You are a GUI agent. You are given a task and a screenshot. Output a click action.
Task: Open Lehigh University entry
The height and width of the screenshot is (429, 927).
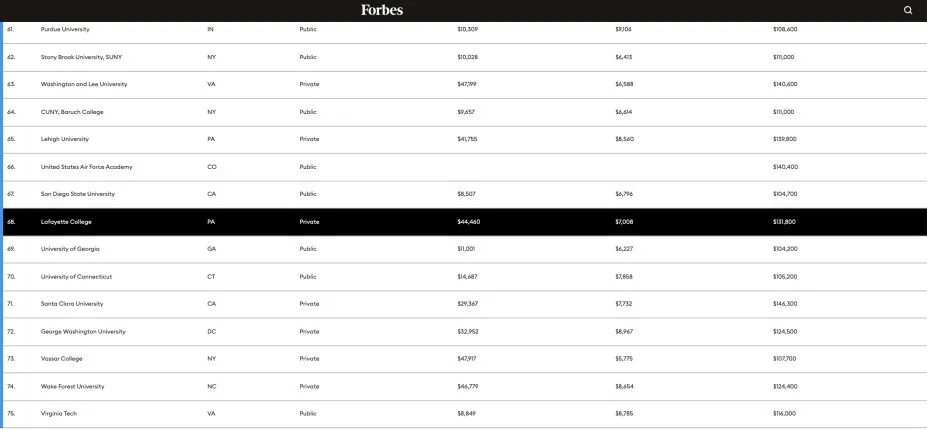(65, 139)
